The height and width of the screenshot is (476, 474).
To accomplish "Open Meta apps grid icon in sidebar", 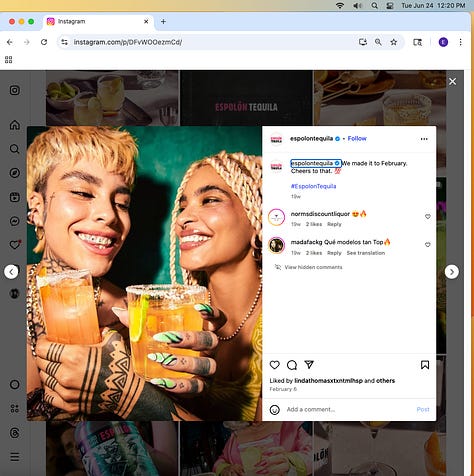I will pos(15,408).
